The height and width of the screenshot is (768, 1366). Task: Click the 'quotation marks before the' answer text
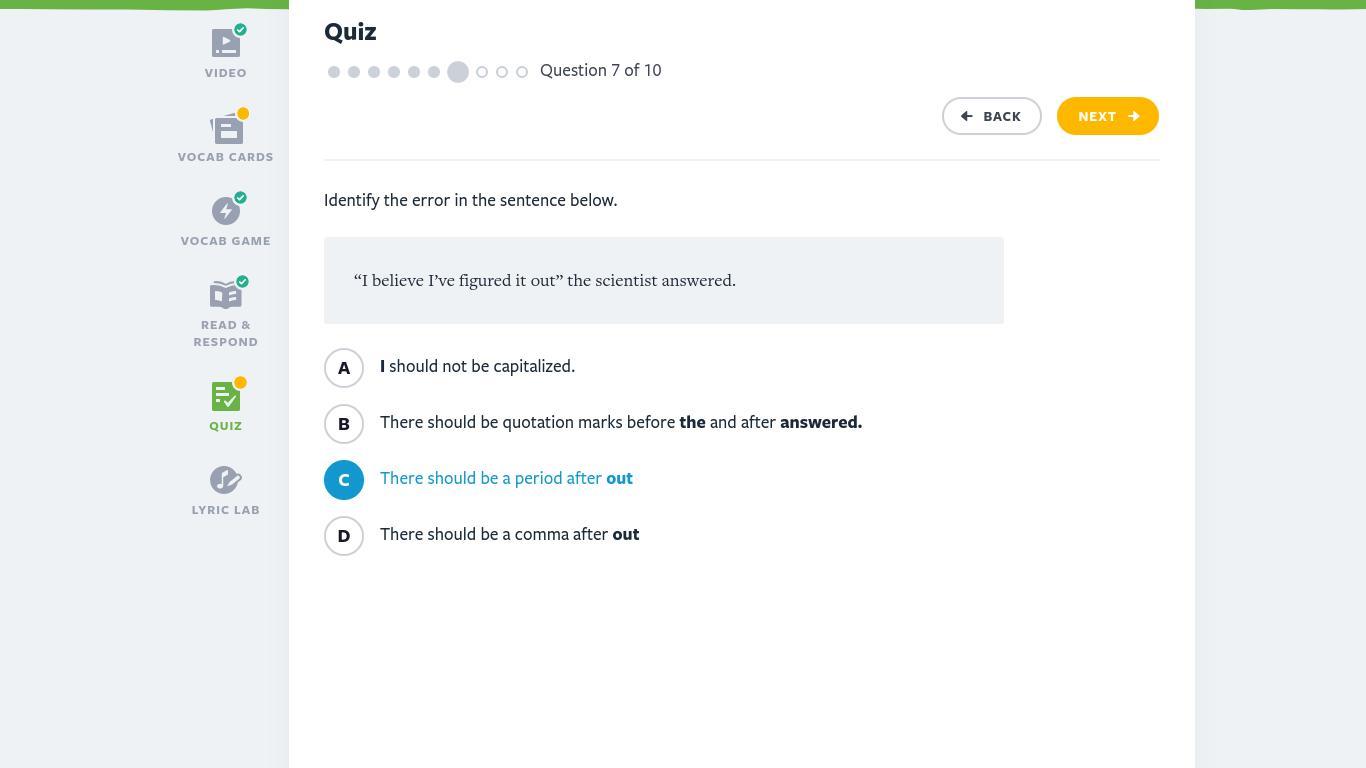[x=620, y=422]
